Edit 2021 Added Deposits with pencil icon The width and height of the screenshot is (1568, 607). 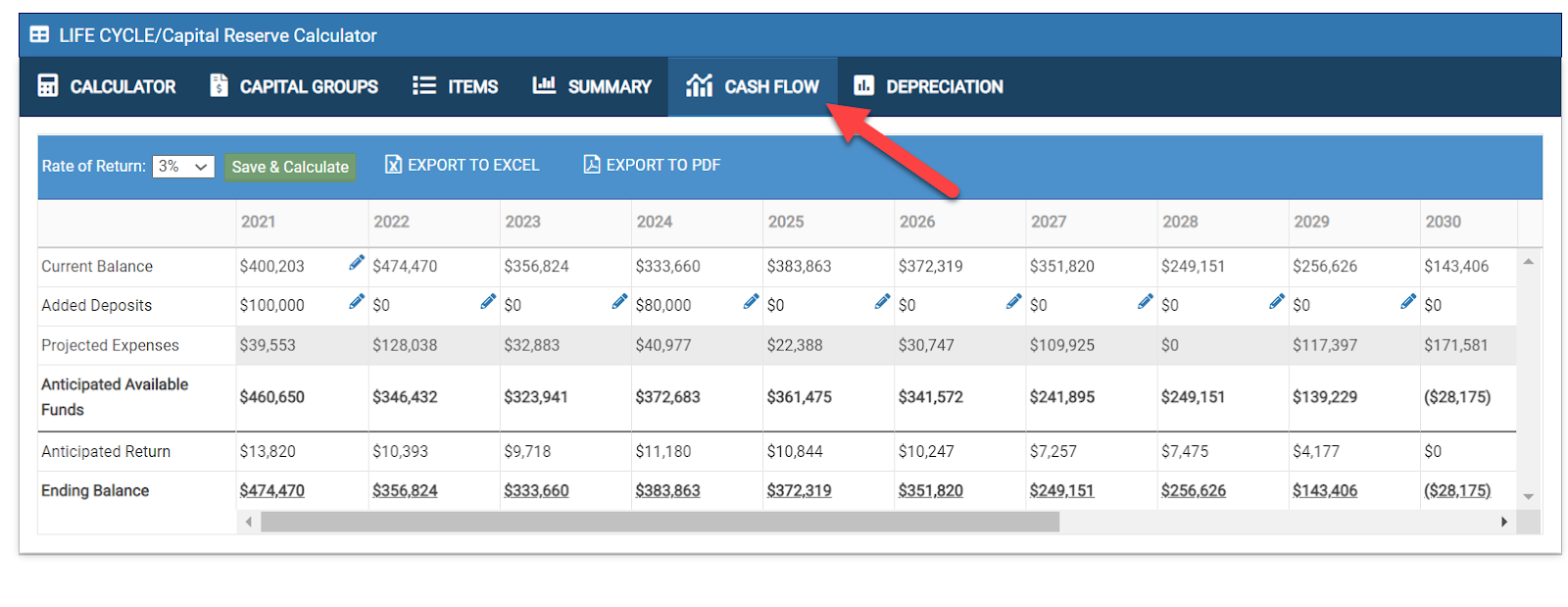pos(357,301)
